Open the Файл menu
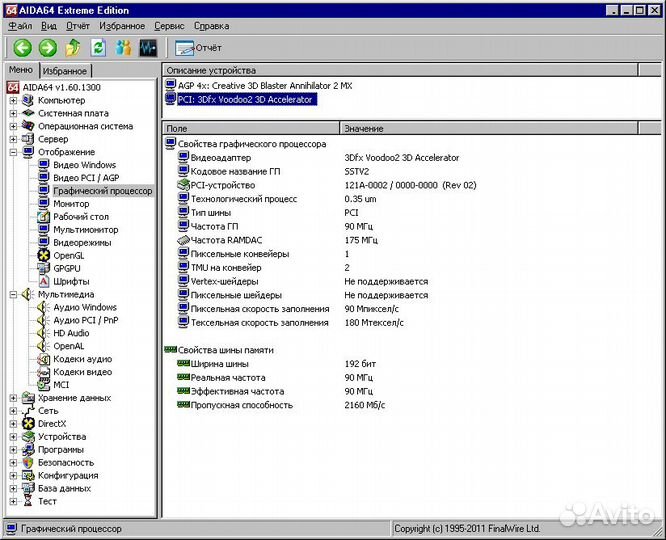The image size is (666, 540). (x=20, y=26)
